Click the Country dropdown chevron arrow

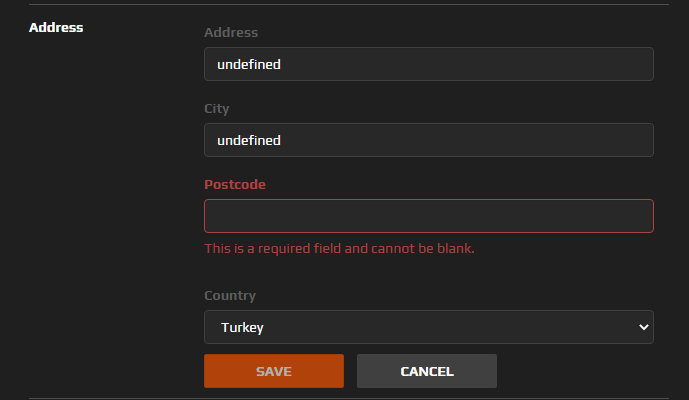(x=642, y=327)
